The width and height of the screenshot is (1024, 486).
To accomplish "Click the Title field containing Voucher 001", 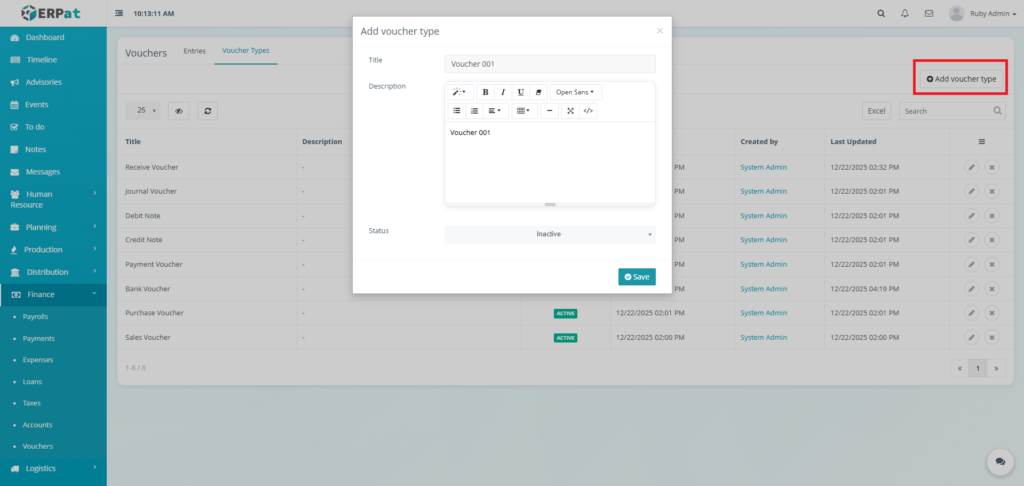I will coord(550,64).
